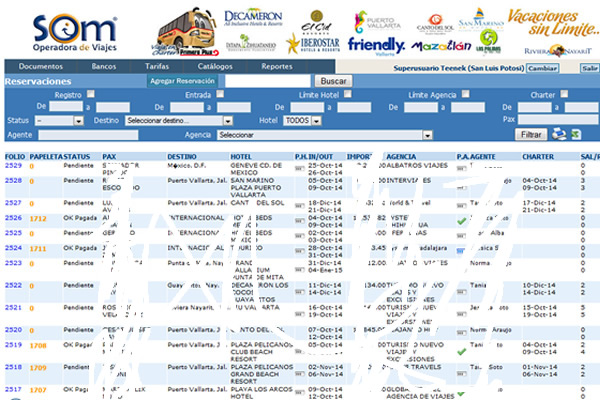Click the P.H. icon in folio 2524 row
Screen dimensions: 600x400
(300, 251)
